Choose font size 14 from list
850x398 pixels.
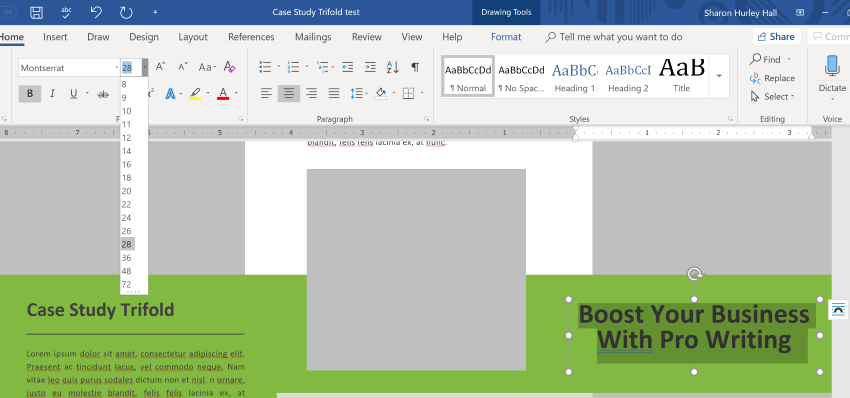126,151
